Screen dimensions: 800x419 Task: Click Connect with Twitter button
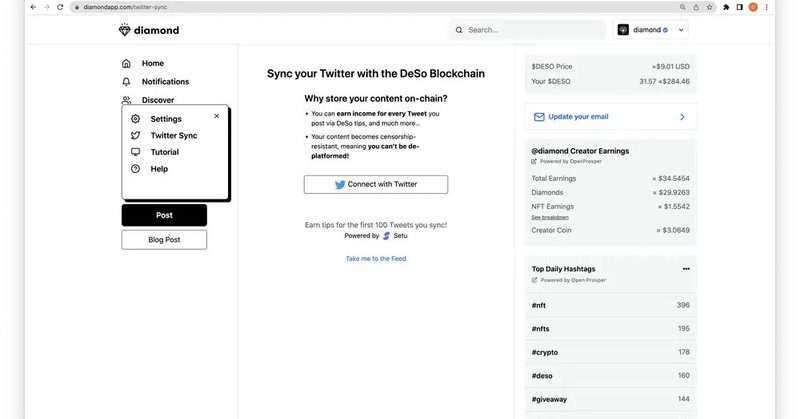pos(376,184)
